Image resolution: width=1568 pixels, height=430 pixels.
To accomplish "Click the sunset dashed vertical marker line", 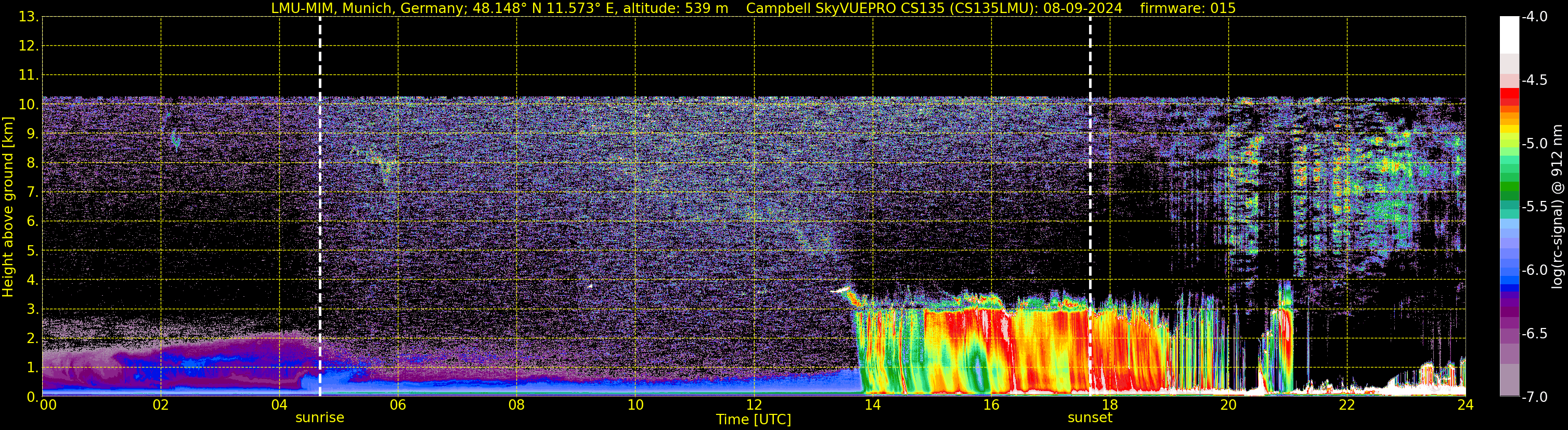I will [x=1090, y=207].
